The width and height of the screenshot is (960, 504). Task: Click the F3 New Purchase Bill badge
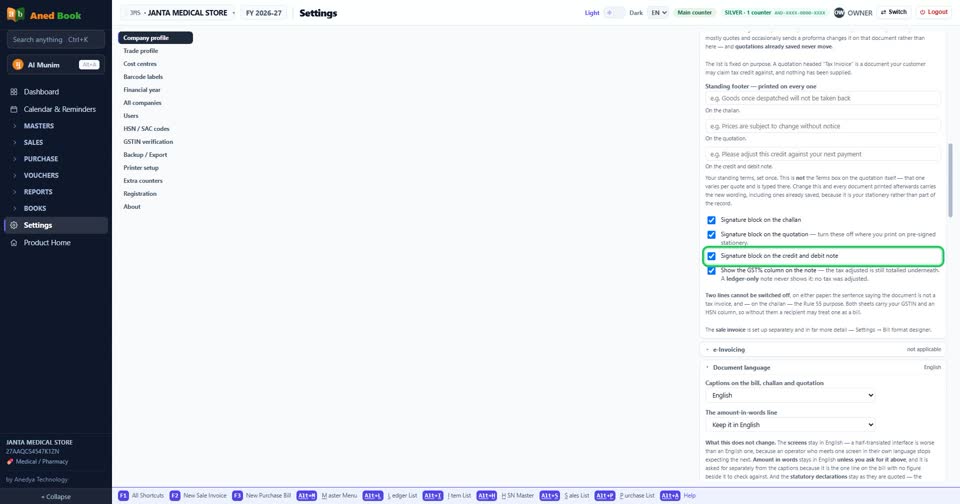(237, 495)
